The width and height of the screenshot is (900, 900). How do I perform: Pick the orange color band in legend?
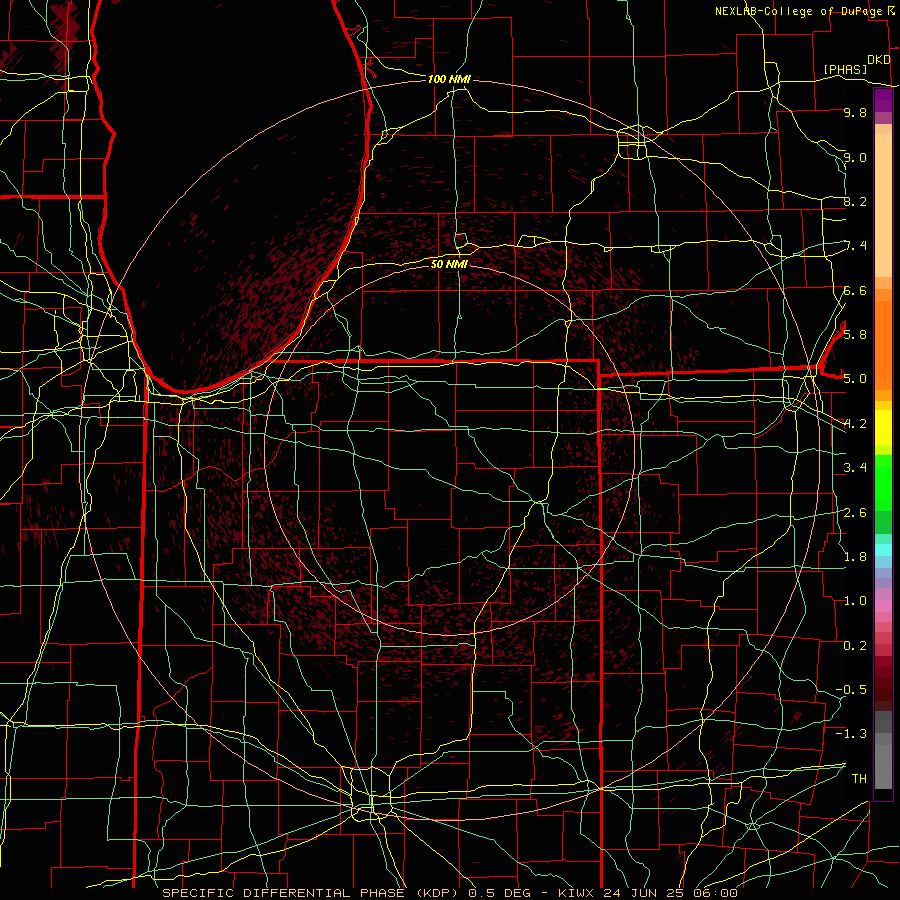coord(883,344)
